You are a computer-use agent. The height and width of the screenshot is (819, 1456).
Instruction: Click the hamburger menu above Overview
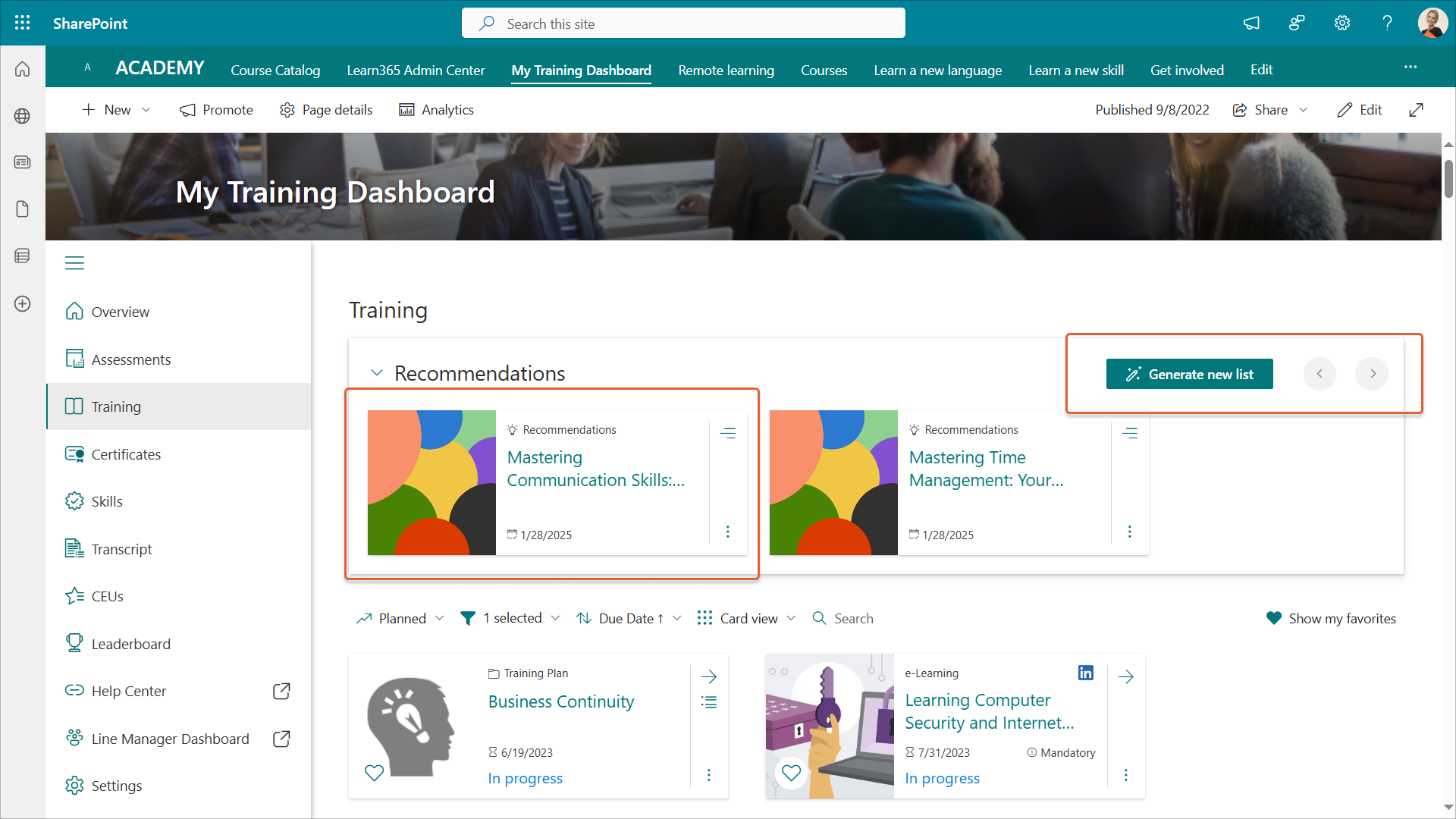point(74,263)
